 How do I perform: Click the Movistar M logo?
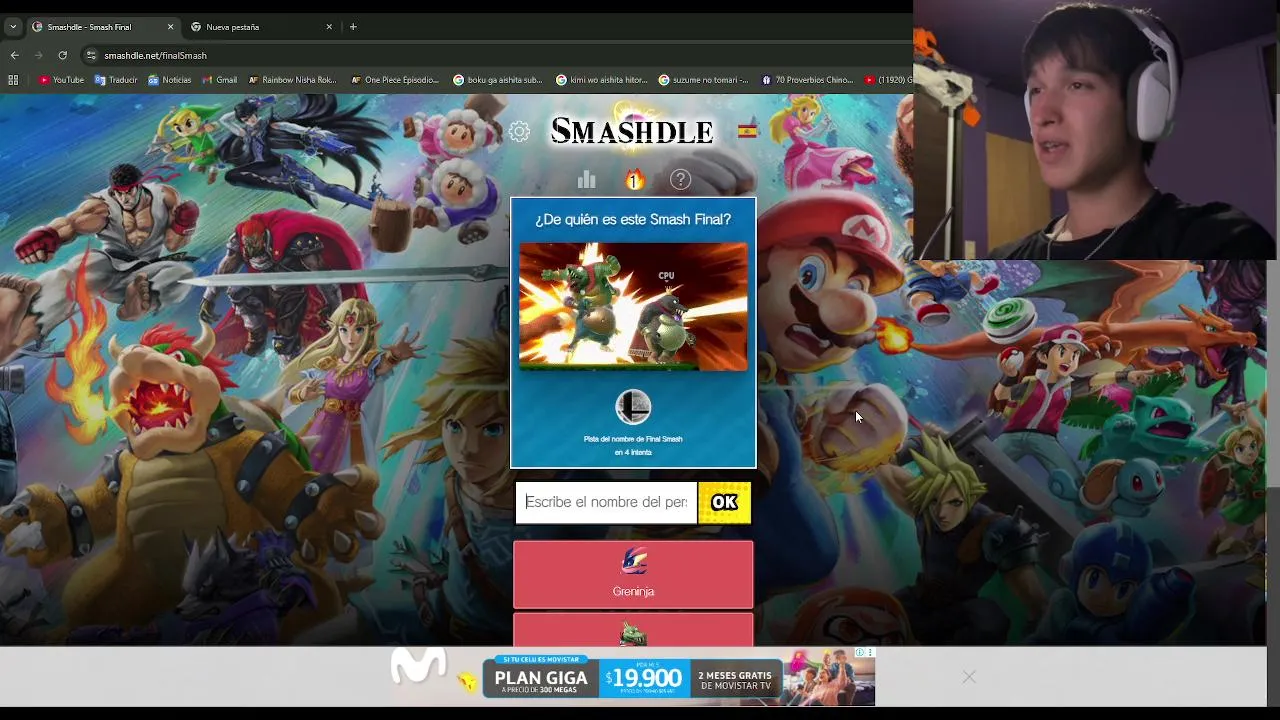(x=418, y=666)
